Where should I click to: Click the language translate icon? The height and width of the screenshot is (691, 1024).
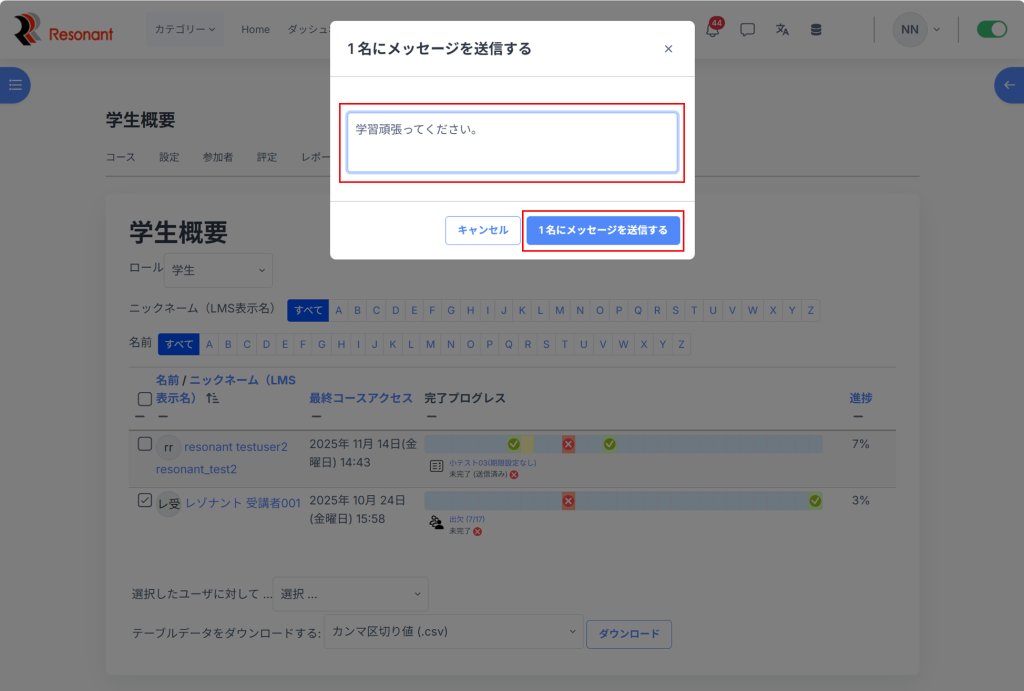click(782, 30)
